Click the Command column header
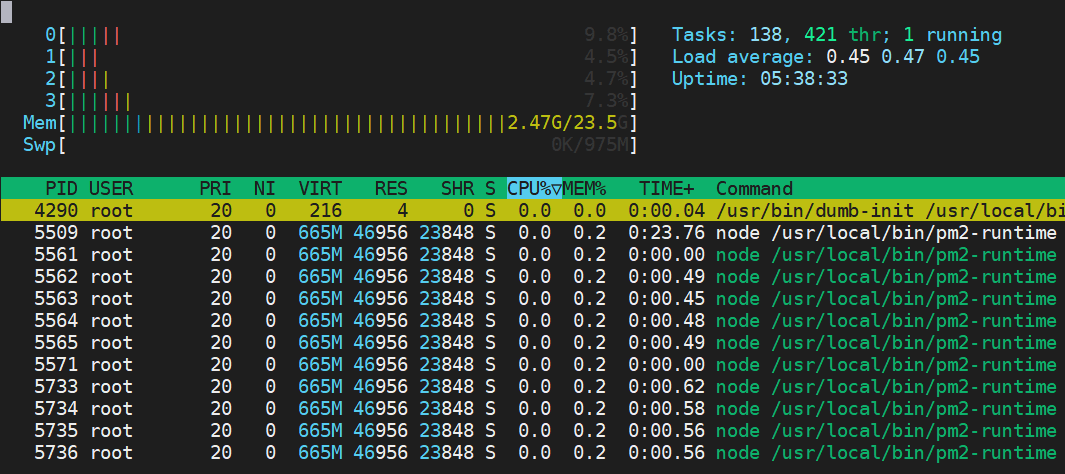This screenshot has width=1065, height=474. (754, 188)
